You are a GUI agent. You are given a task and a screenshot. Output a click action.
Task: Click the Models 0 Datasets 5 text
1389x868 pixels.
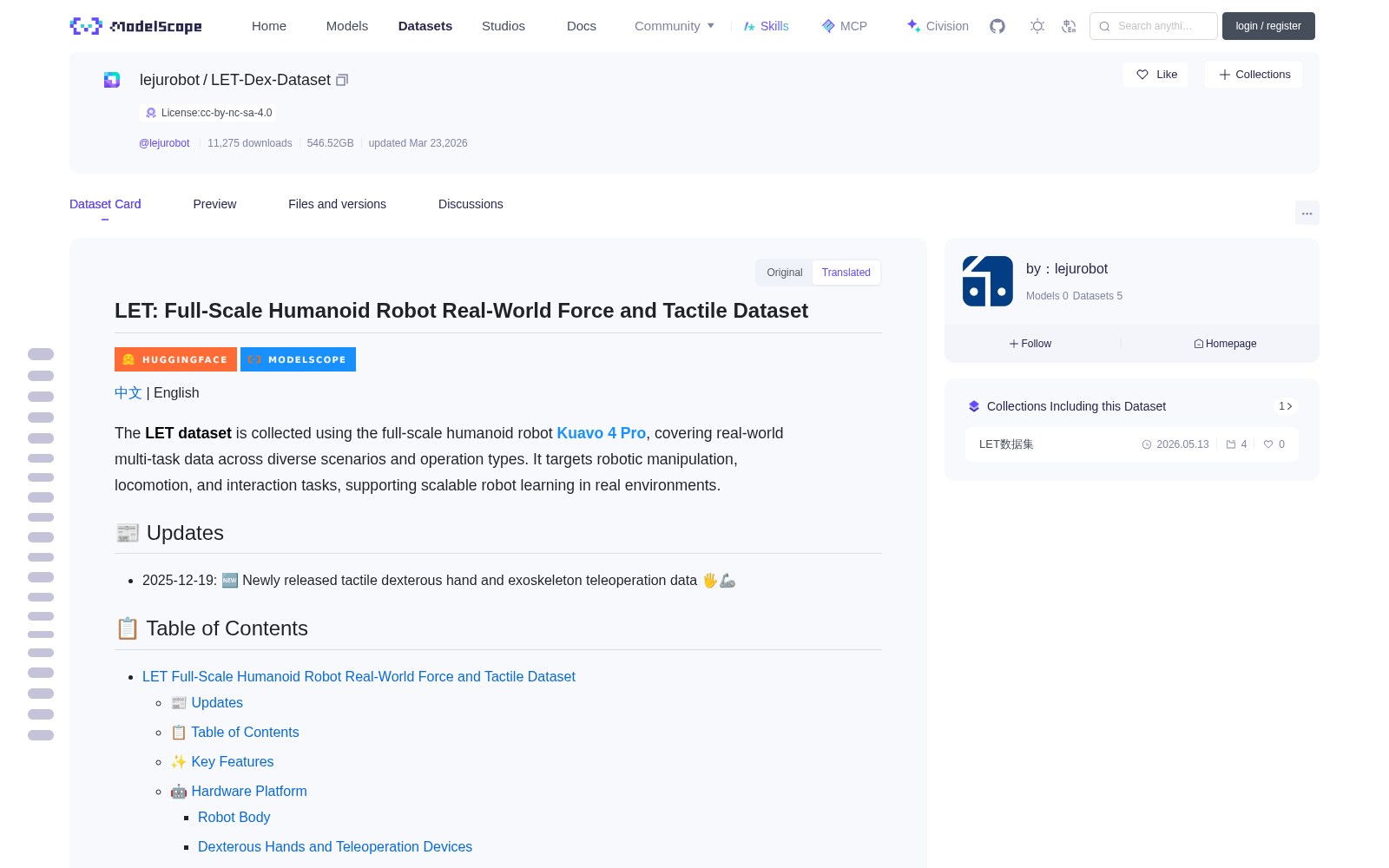pos(1074,296)
